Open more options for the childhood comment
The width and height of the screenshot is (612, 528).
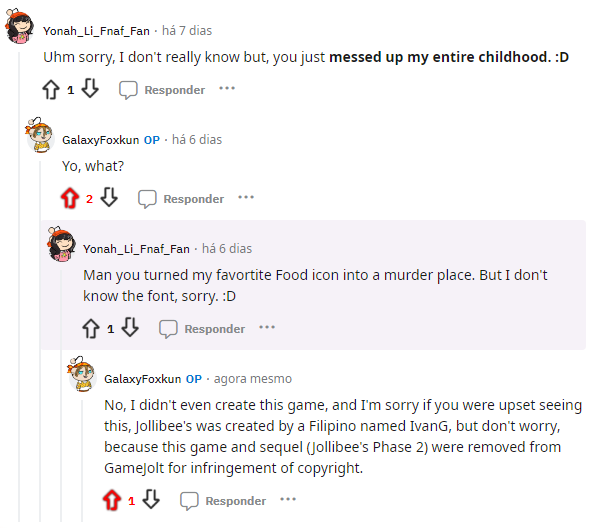pyautogui.click(x=227, y=89)
